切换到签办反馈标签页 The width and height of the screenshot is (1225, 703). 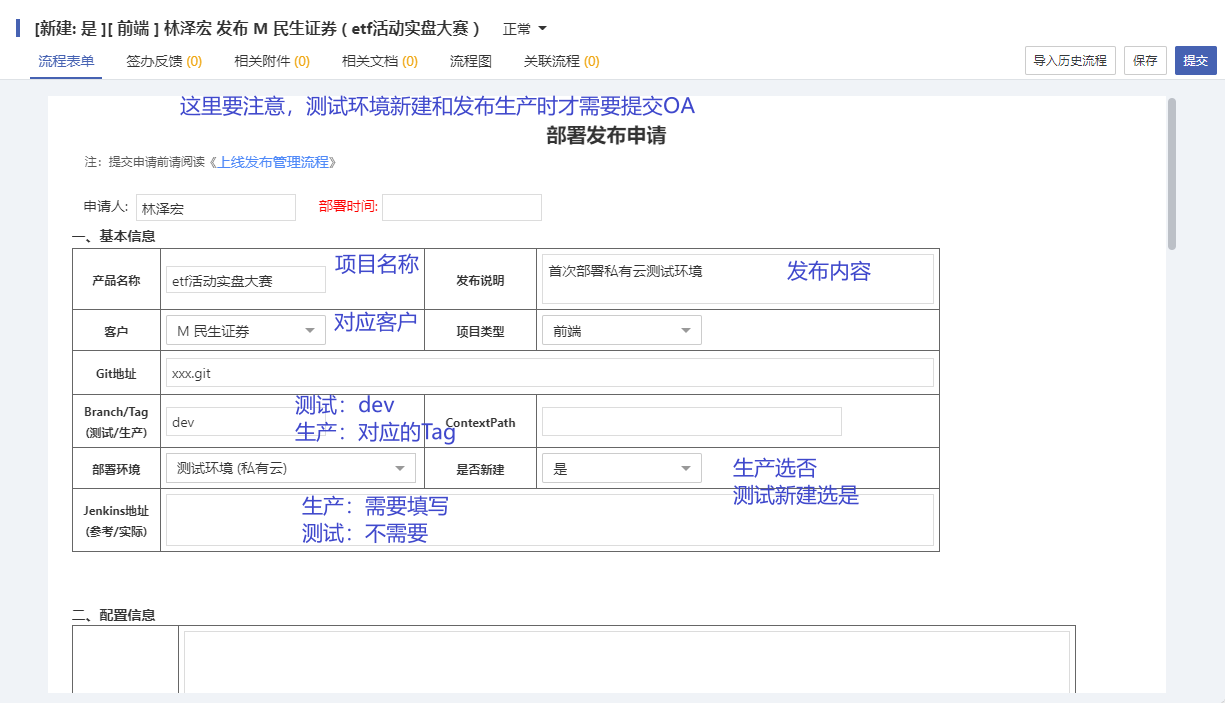(x=163, y=60)
